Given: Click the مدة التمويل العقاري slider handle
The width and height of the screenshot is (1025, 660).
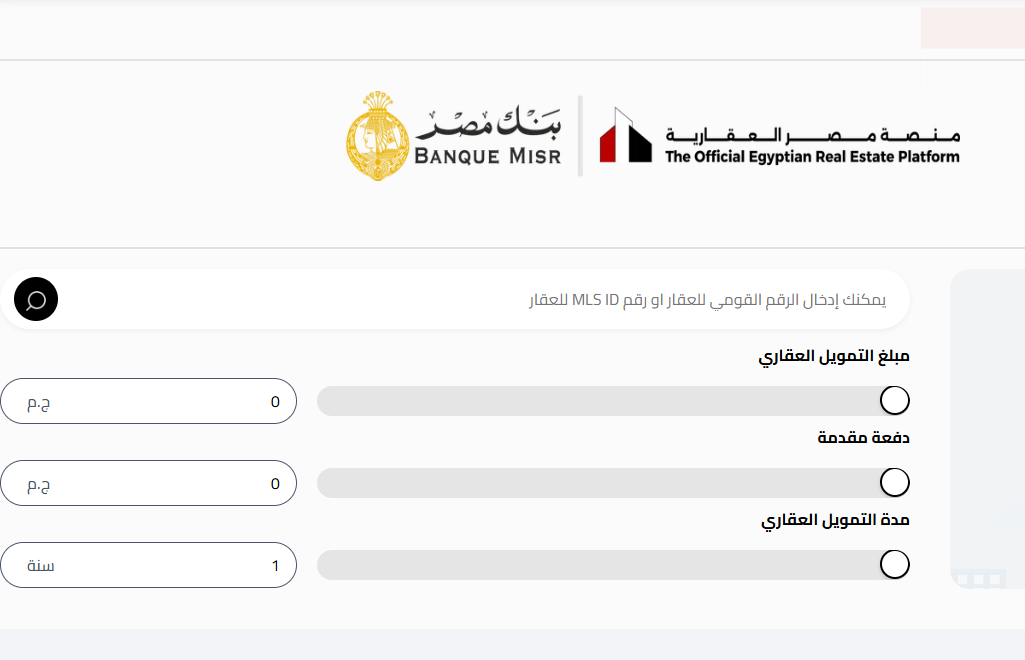Looking at the screenshot, I should point(894,565).
